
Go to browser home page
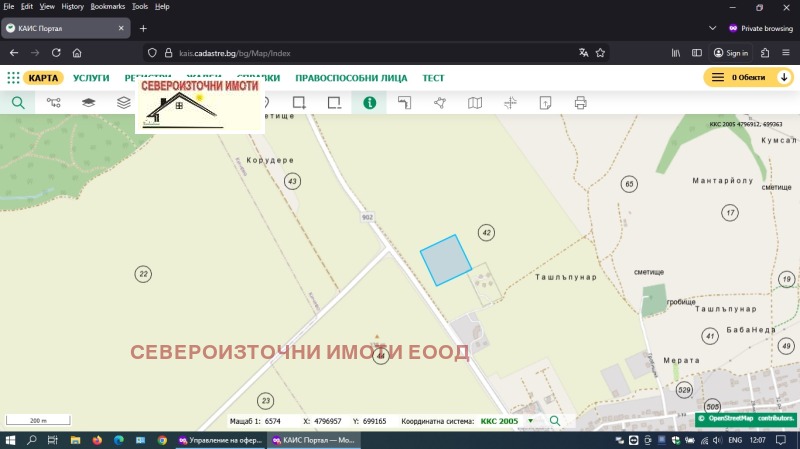click(77, 53)
